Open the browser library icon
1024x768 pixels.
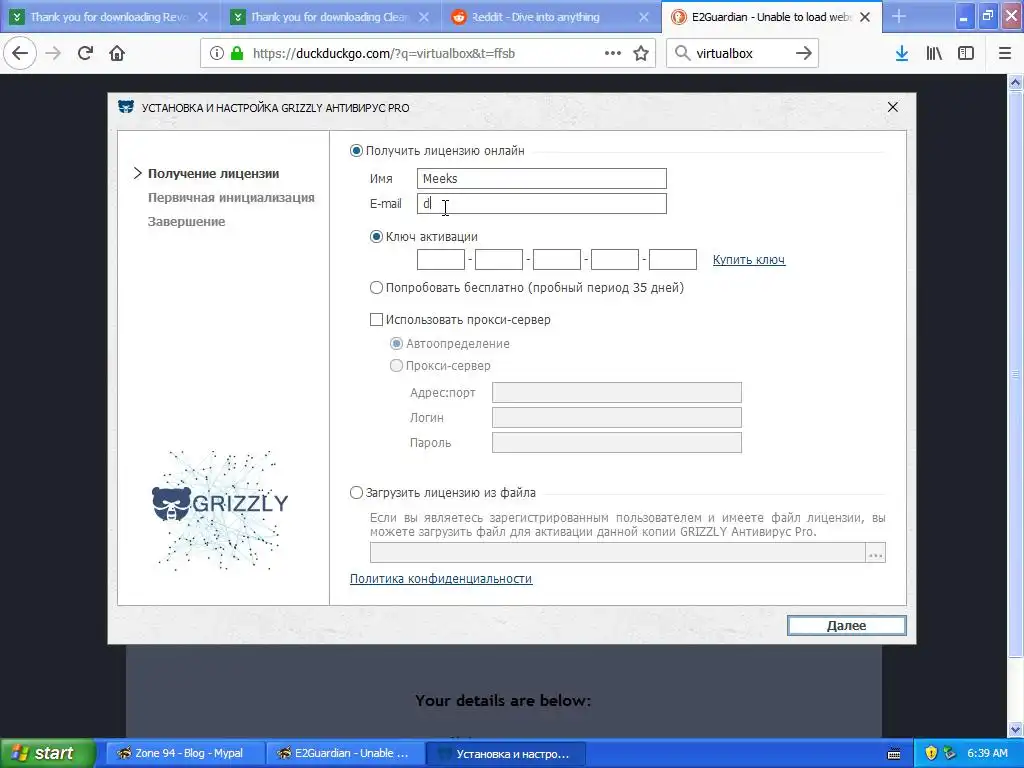point(934,54)
